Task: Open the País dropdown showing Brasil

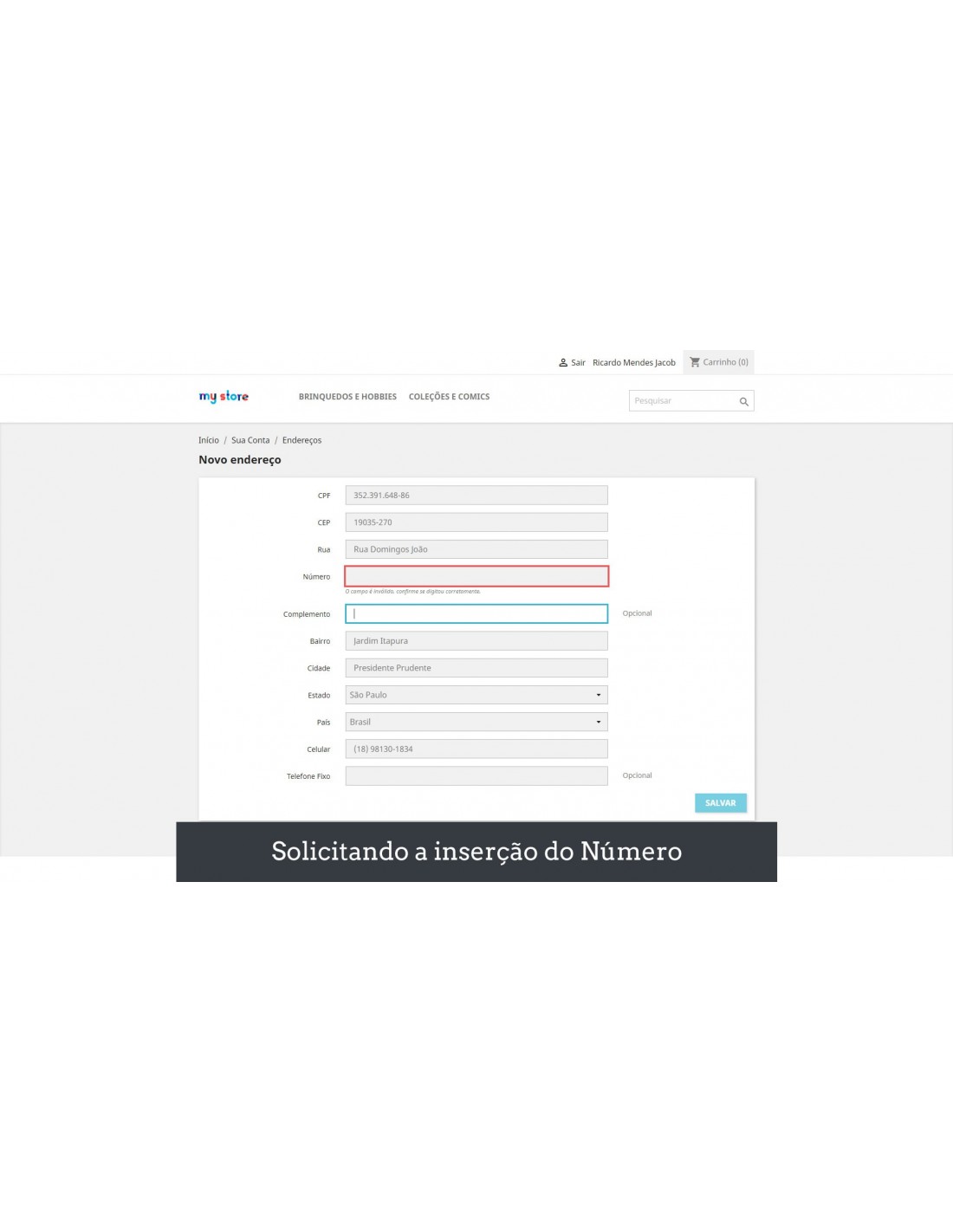Action: [x=476, y=722]
